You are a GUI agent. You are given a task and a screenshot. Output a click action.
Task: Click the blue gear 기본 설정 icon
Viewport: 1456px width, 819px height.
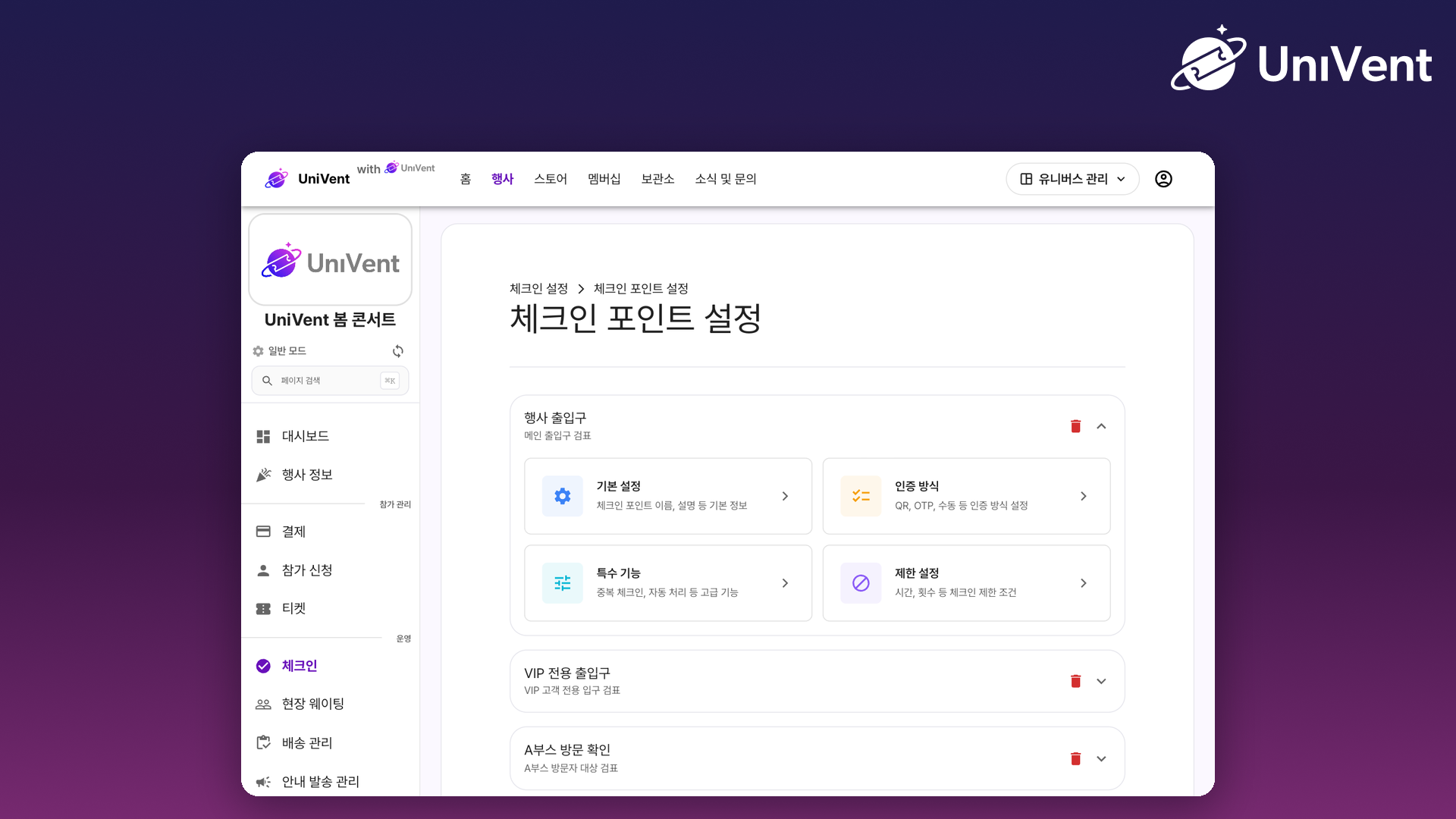[563, 496]
